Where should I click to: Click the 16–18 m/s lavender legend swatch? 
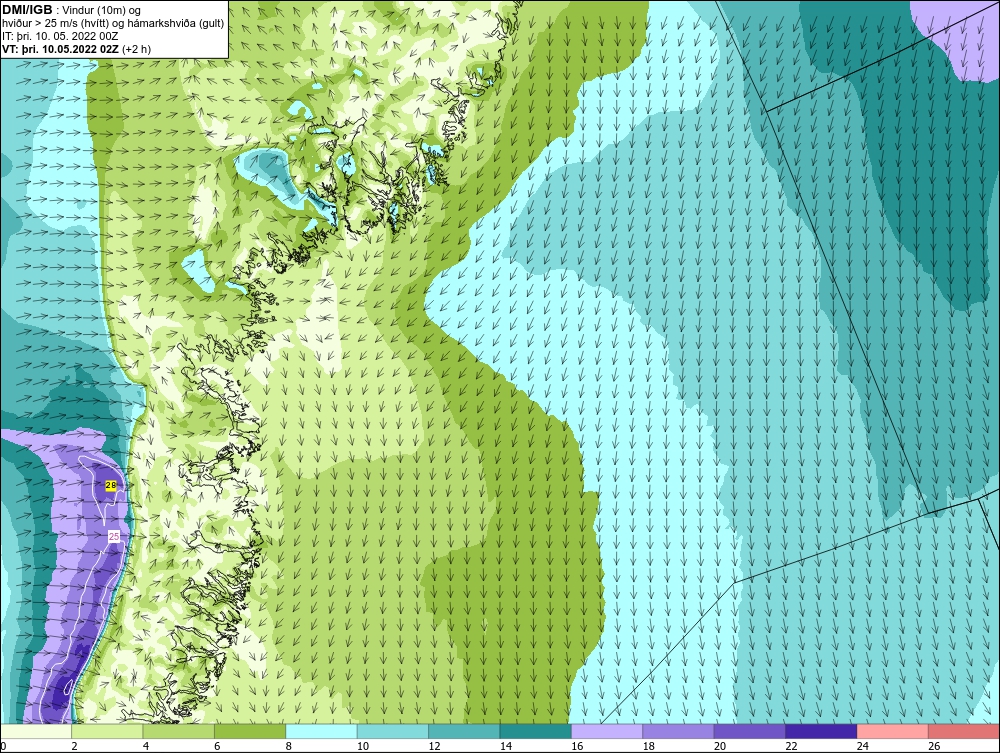coord(607,731)
